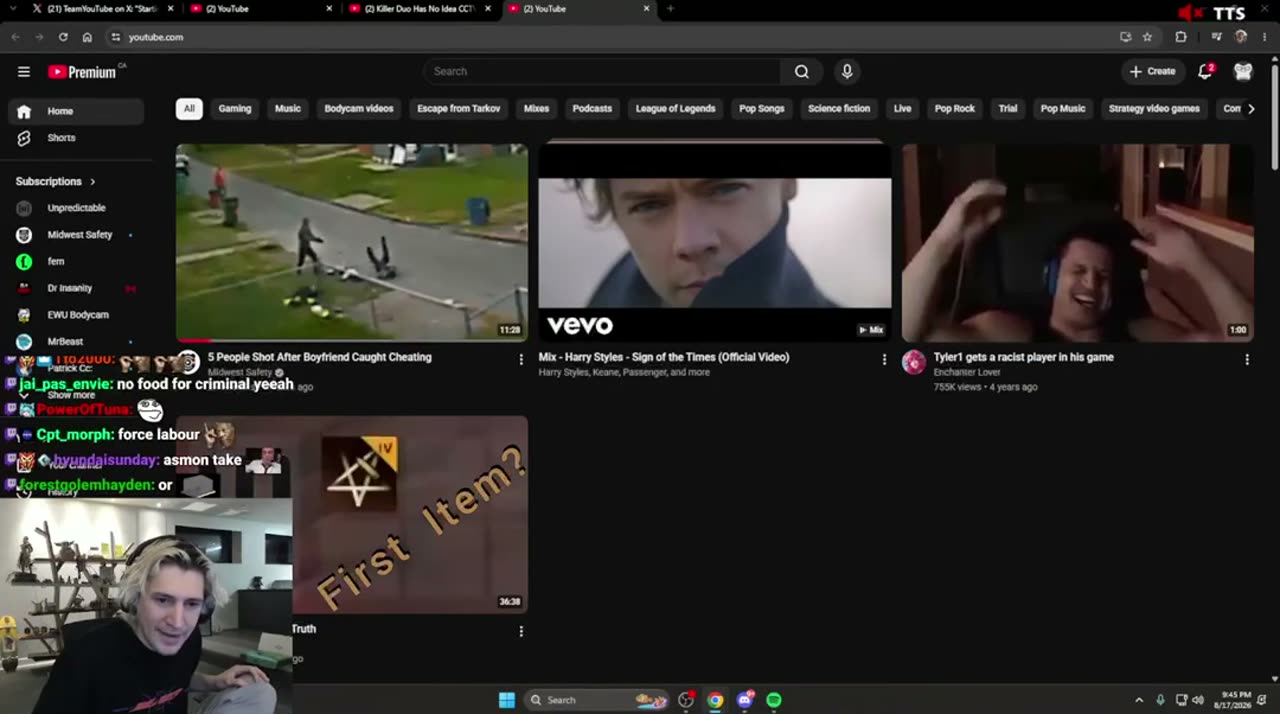Open Chrome extensions puzzle icon

click(1181, 37)
